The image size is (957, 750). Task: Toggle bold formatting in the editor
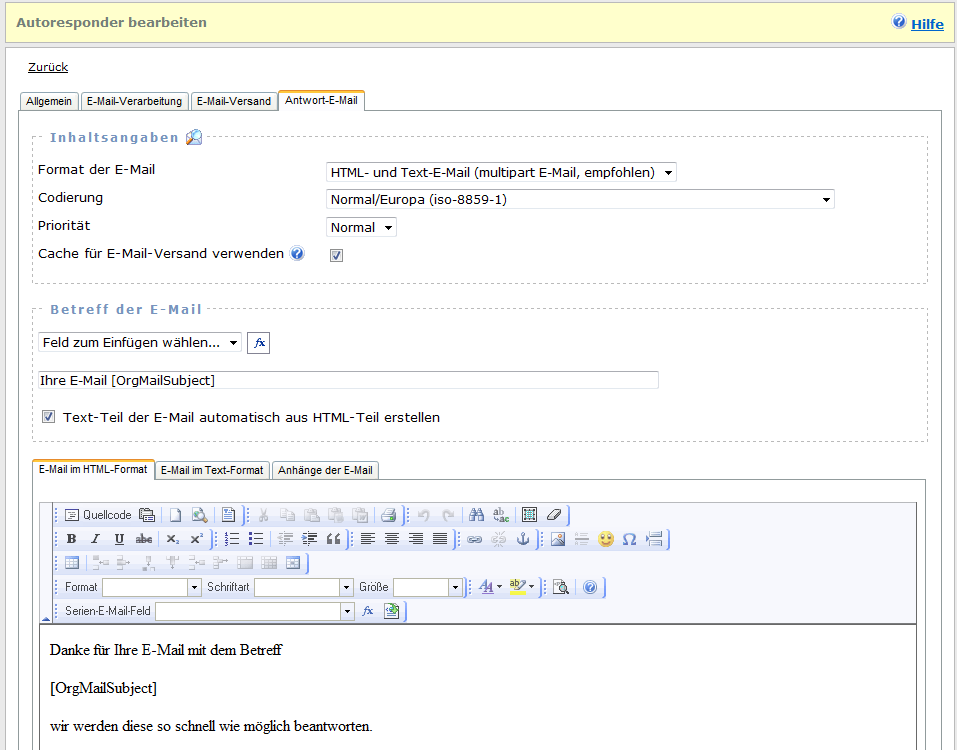[71, 539]
